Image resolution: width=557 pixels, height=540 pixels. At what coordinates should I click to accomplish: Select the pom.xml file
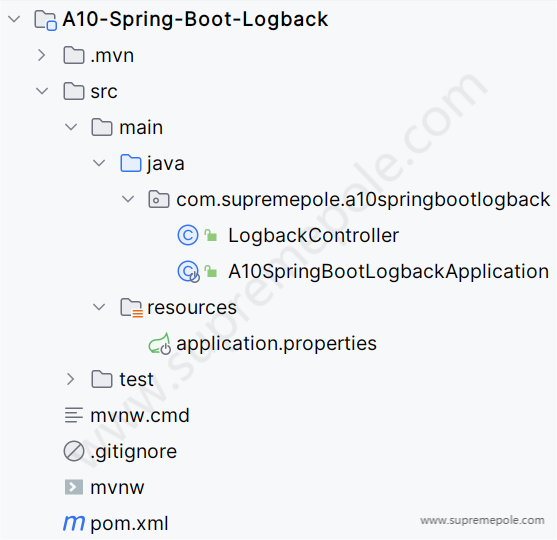[129, 523]
